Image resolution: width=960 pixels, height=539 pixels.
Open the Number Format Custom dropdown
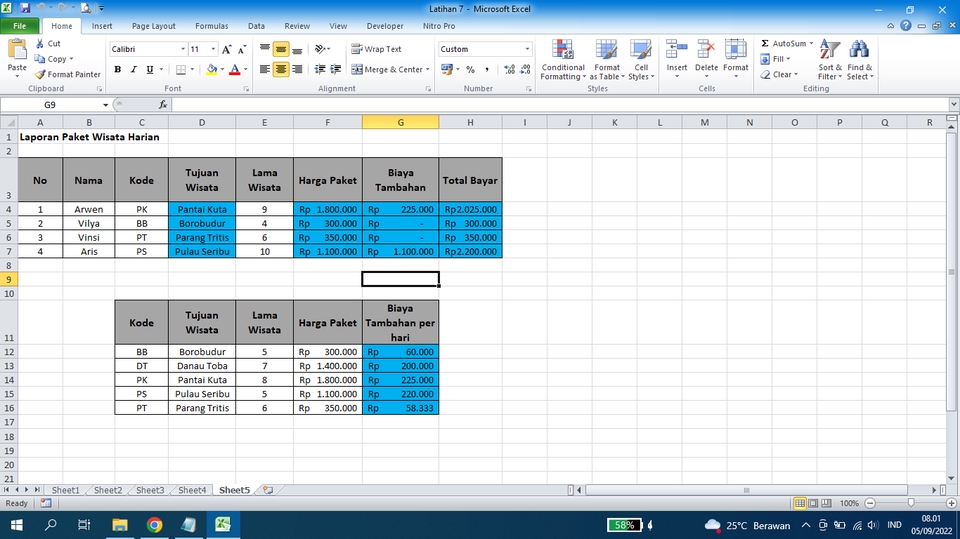point(527,49)
